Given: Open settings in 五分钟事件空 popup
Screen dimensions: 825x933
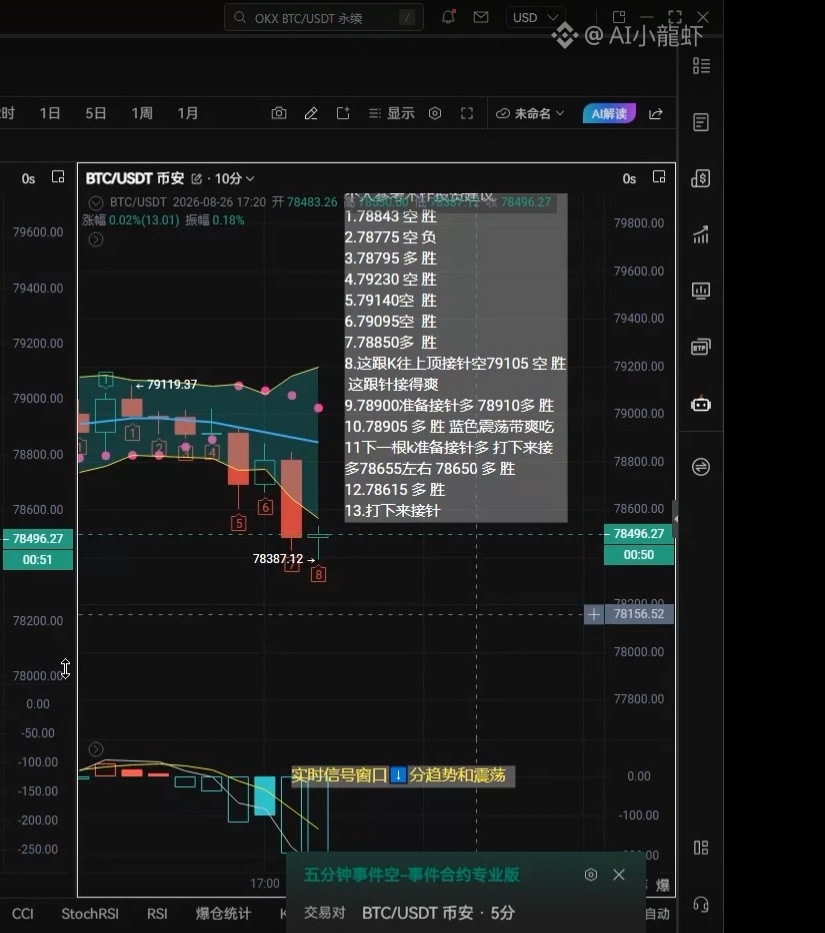Looking at the screenshot, I should coord(590,874).
